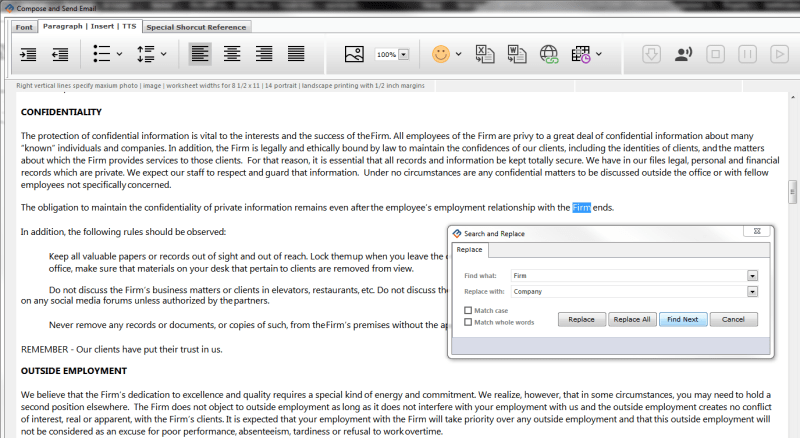Click the TTS stop button
The image size is (800, 438).
(x=715, y=54)
